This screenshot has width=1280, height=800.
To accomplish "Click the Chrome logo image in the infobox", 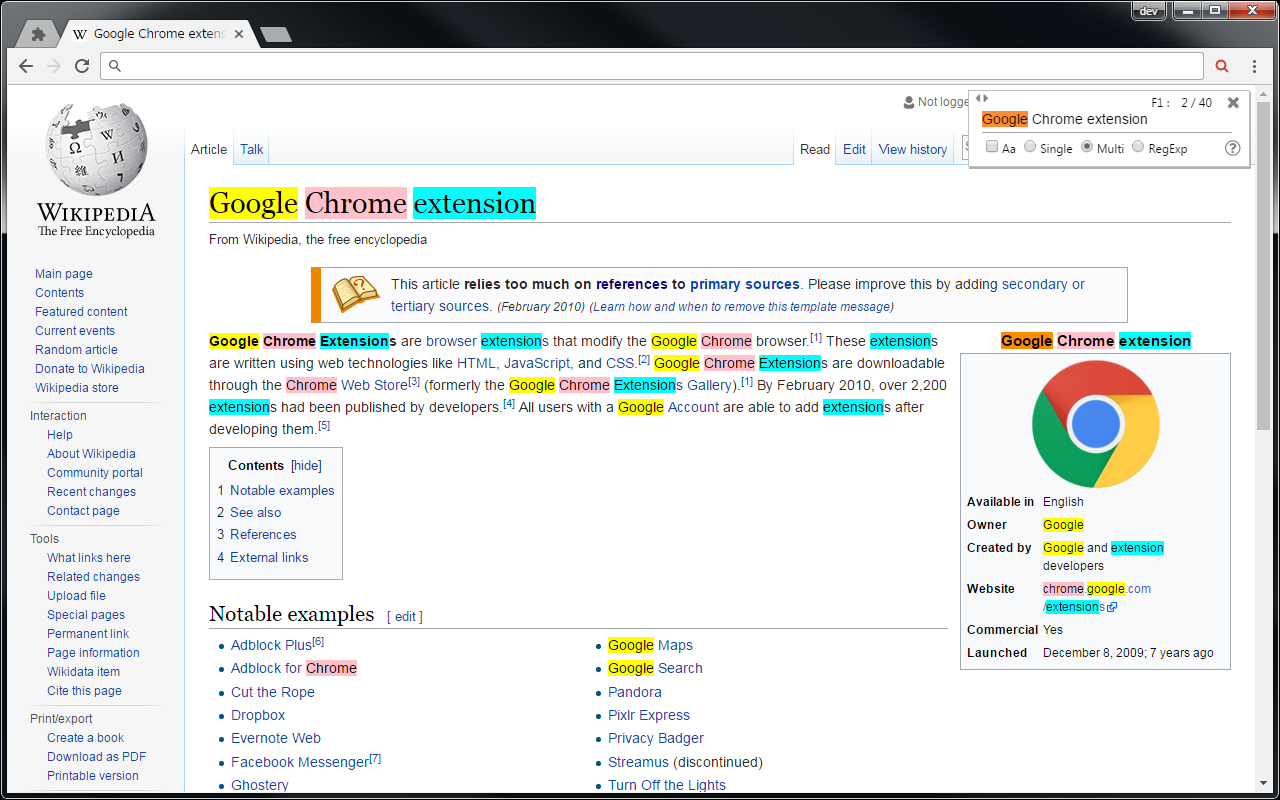I will 1095,424.
